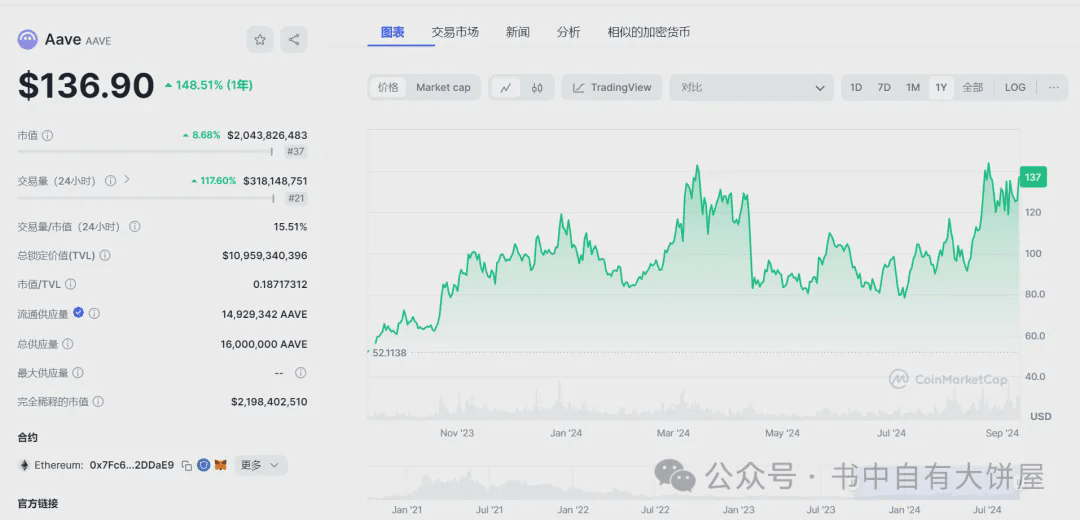
Task: Click volume rank #21 badge
Action: [295, 198]
